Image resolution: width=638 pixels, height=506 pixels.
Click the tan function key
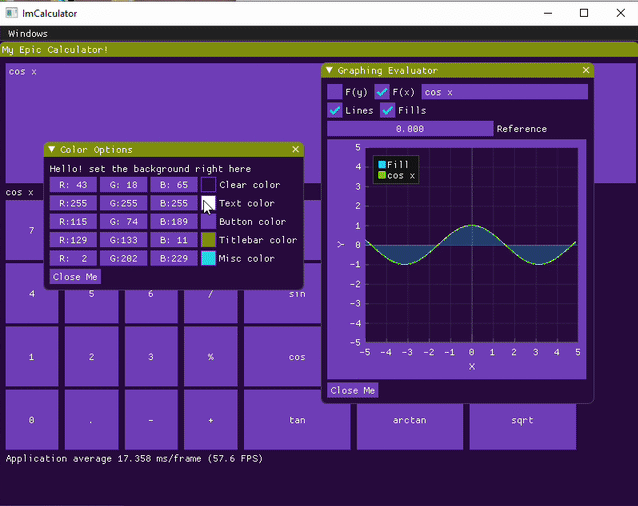point(297,420)
